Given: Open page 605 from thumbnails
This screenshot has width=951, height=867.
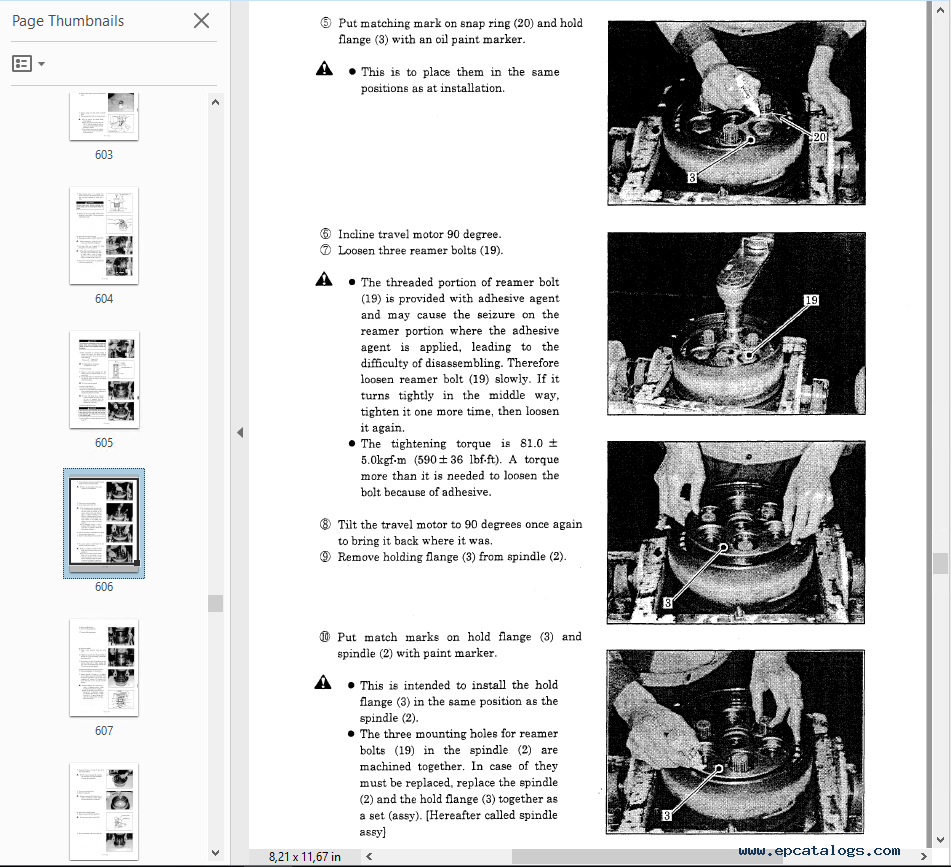Looking at the screenshot, I should click(x=104, y=380).
